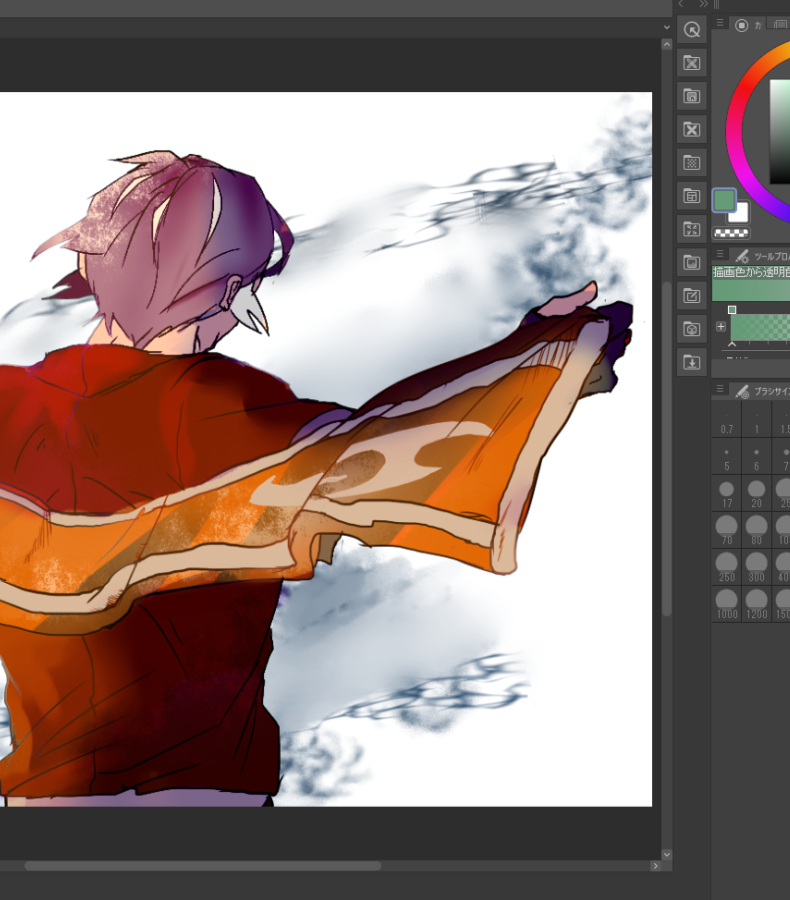Choose brush size 17
The width and height of the screenshot is (790, 900).
tap(727, 494)
